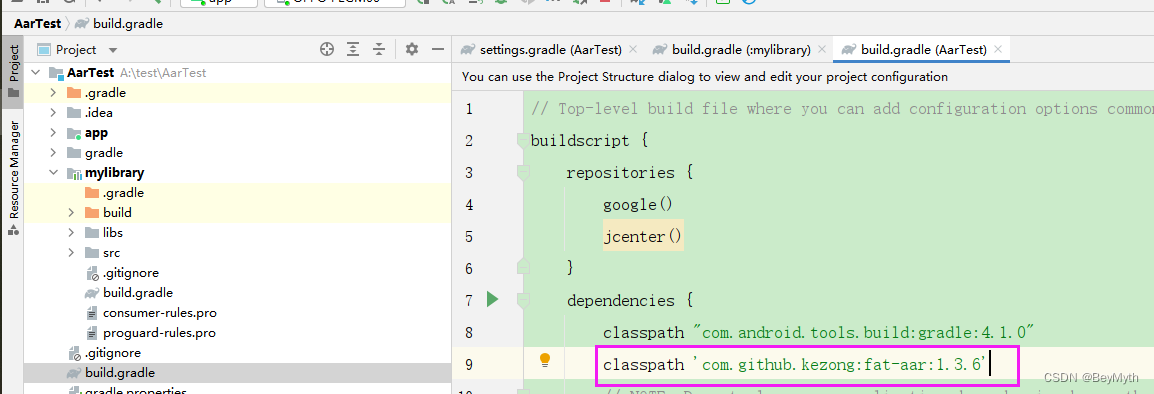1154x394 pixels.
Task: Click the Project Structure notification banner
Action: pos(802,77)
